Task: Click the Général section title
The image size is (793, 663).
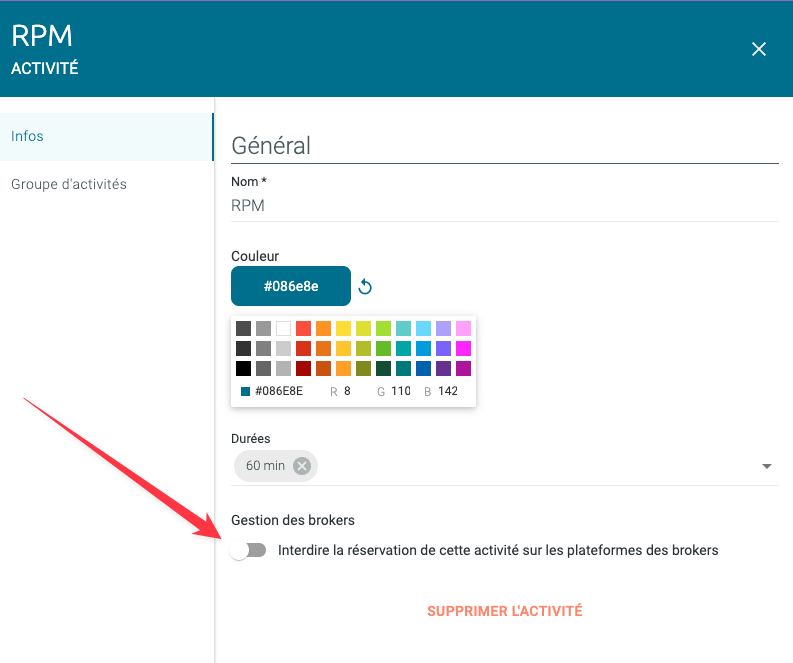Action: 271,146
